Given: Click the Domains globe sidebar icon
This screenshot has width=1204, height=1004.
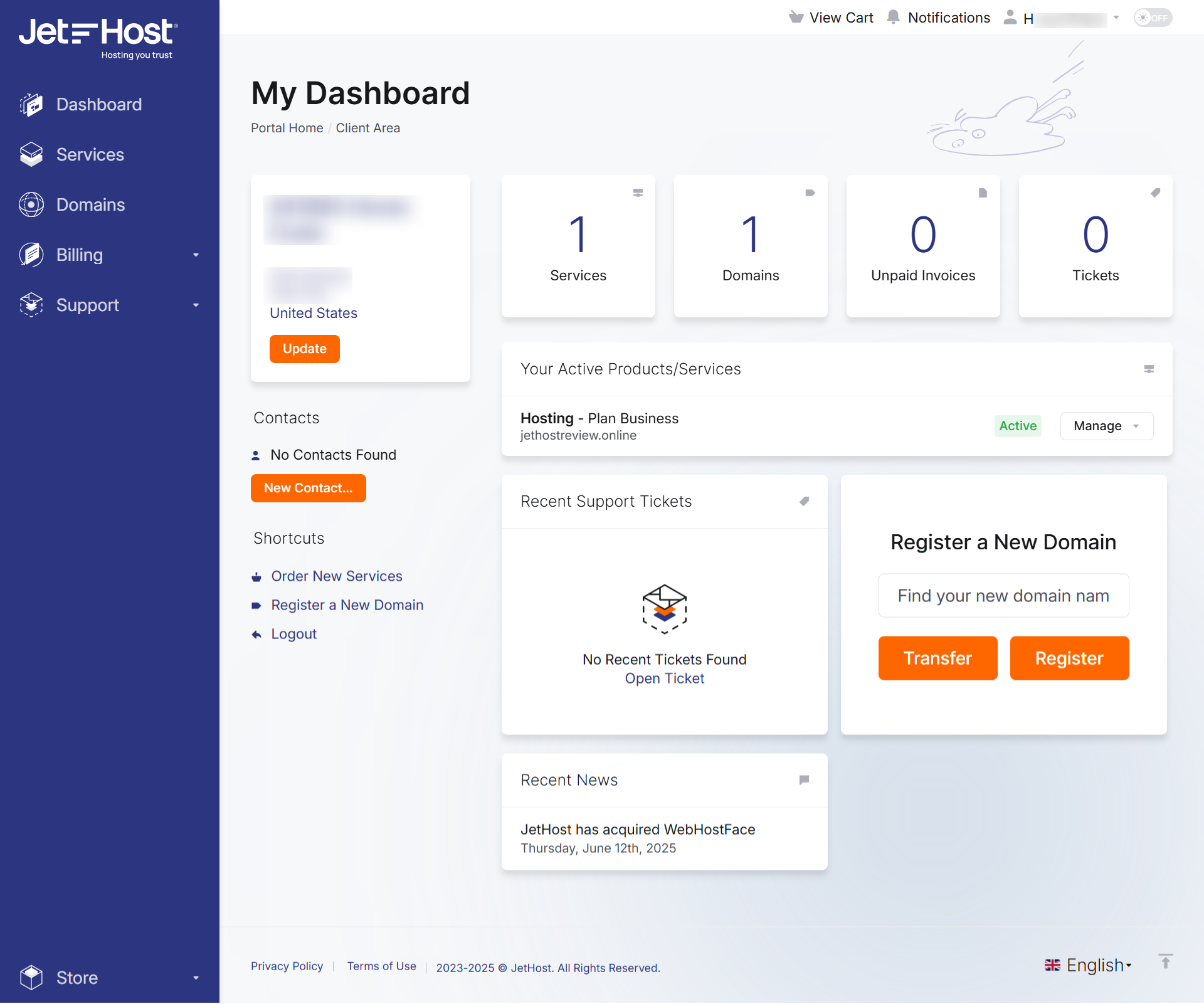Looking at the screenshot, I should [x=31, y=205].
